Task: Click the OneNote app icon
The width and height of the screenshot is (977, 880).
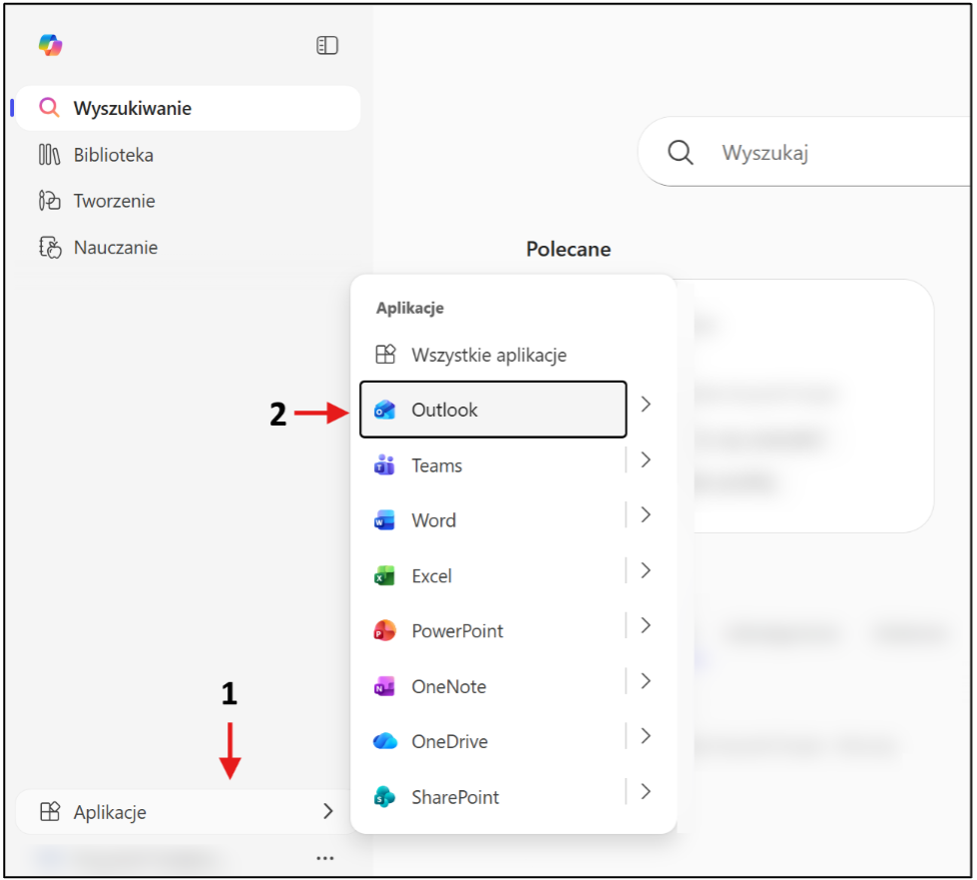Action: (384, 687)
